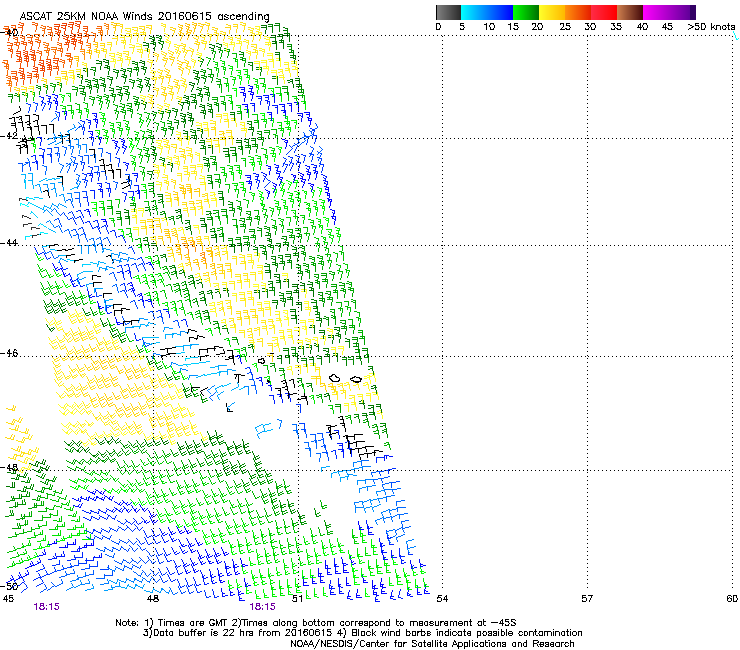The image size is (740, 650).
Task: Click the title 'ASCAT 25KM NOAA Winds 20160615 ascending'
Action: tap(144, 16)
